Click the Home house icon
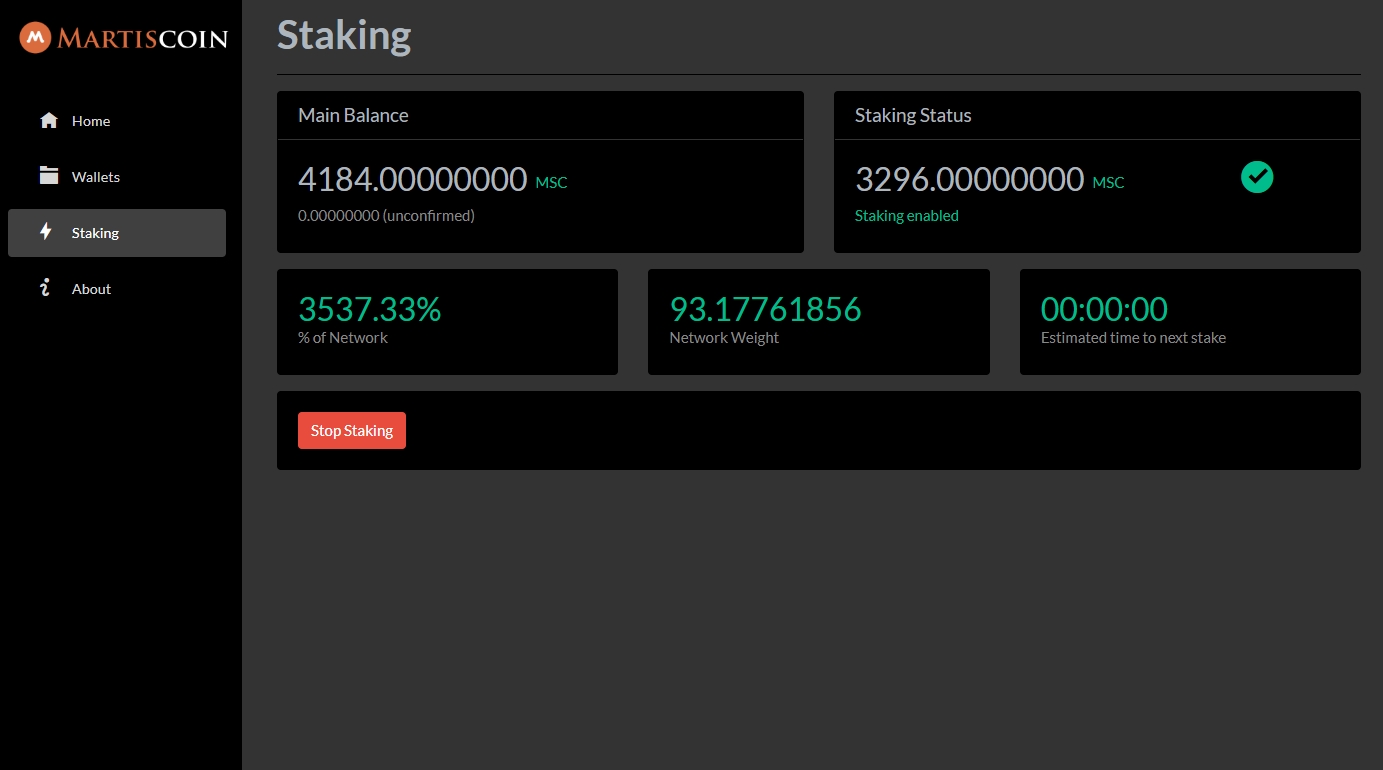 pos(49,121)
